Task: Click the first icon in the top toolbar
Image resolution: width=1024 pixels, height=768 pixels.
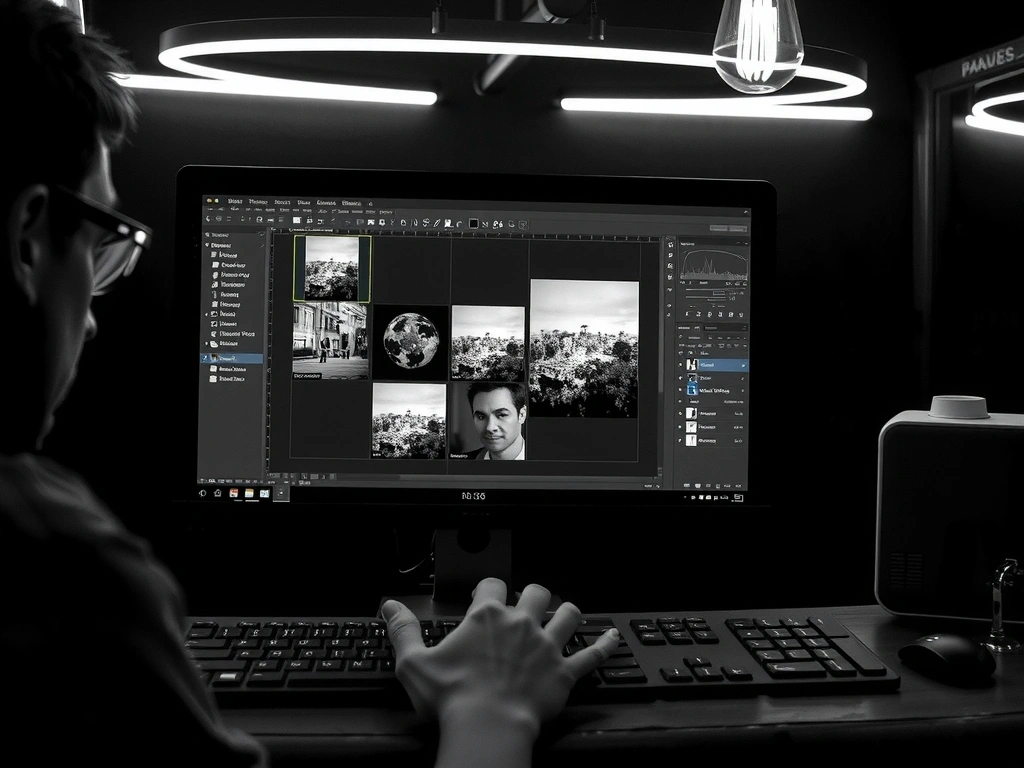Action: tap(208, 219)
